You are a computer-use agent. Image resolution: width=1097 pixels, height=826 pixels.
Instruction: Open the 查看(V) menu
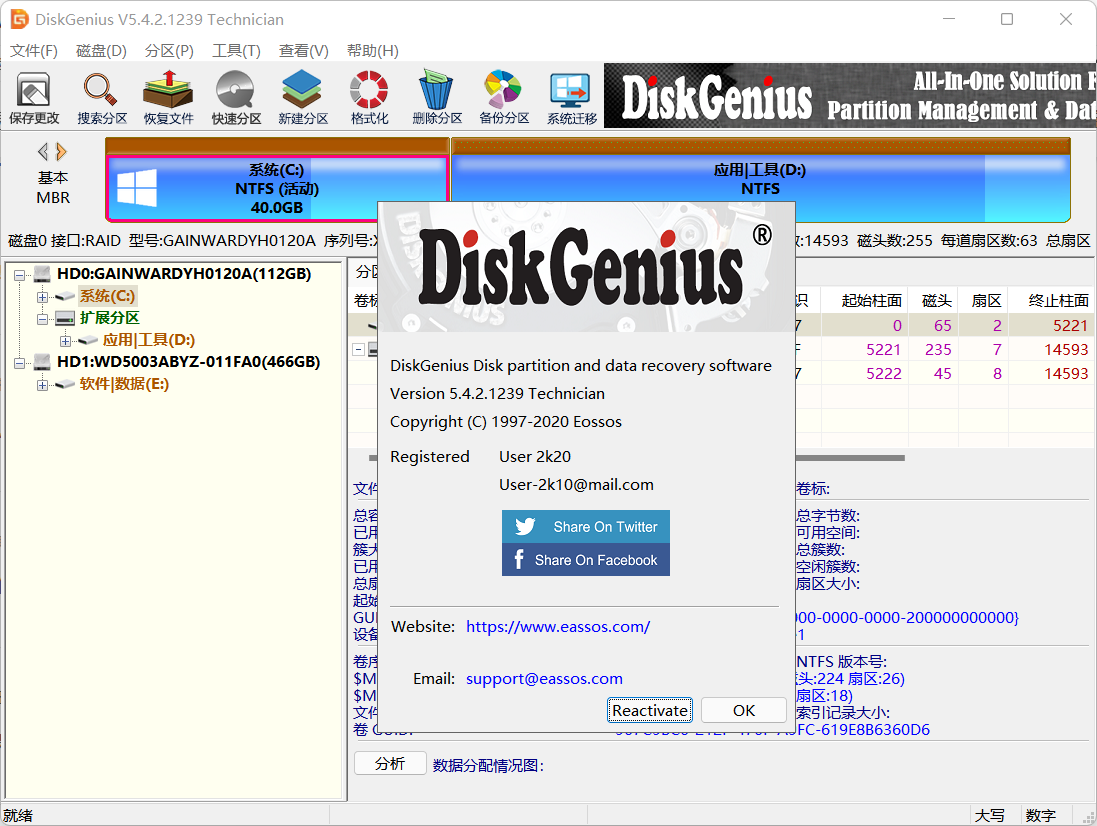click(304, 50)
